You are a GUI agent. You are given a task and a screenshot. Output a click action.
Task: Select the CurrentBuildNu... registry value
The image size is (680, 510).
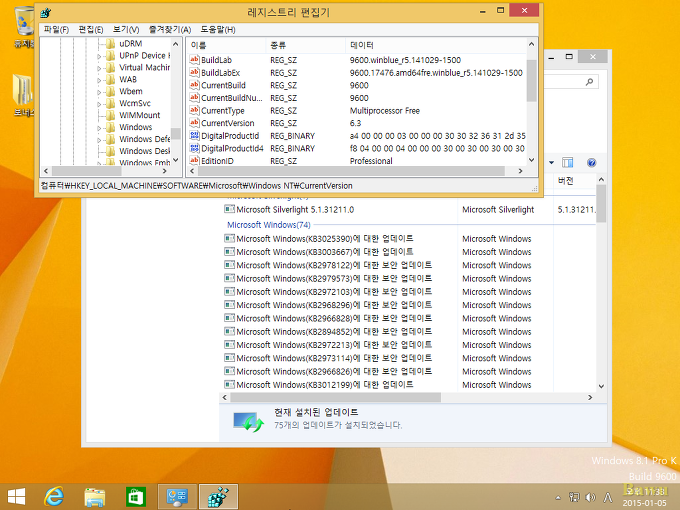[x=232, y=98]
